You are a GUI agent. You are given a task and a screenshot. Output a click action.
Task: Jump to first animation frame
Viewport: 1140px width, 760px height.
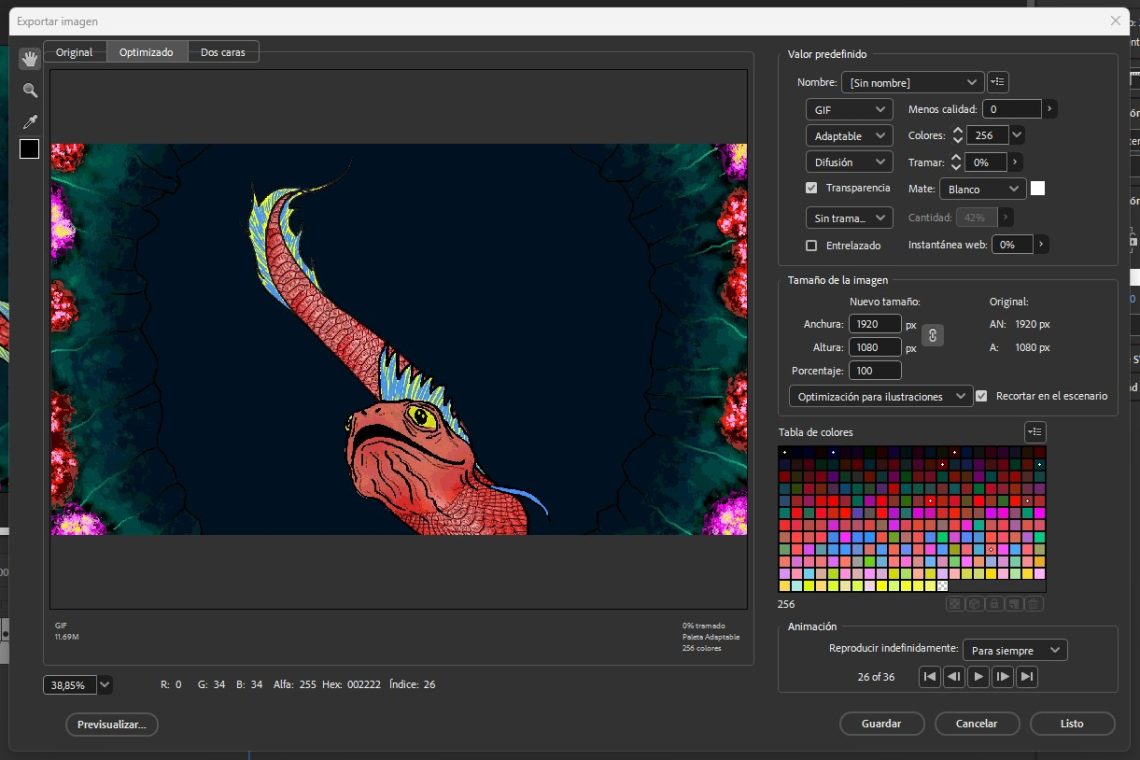coord(930,677)
